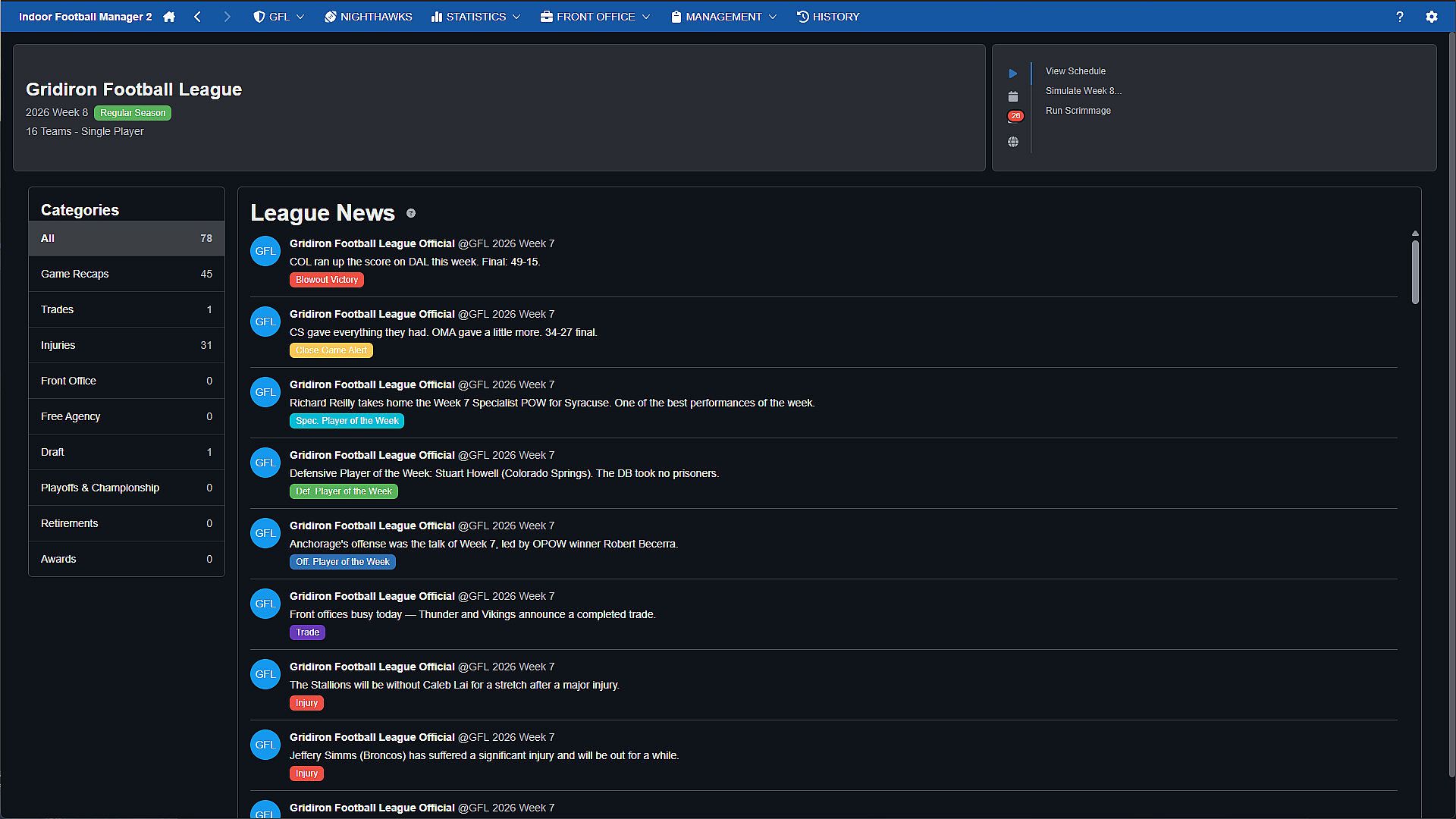The image size is (1456, 819).
Task: Click the Spec. Player of the Week tag
Action: [347, 421]
